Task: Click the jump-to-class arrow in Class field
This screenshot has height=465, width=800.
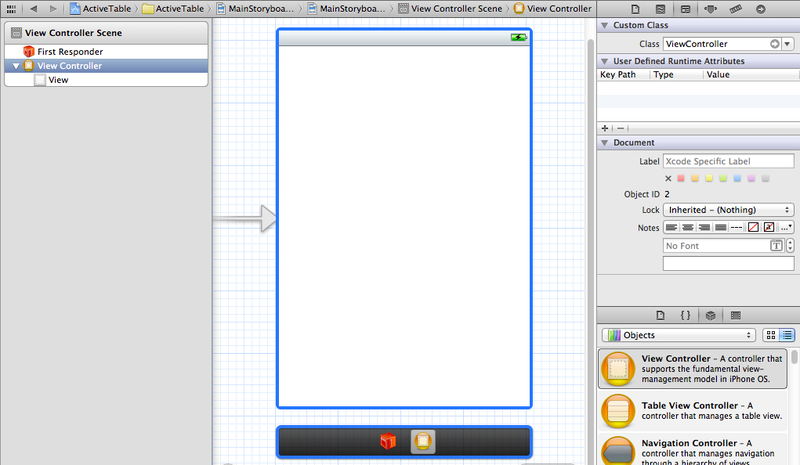Action: (x=774, y=44)
